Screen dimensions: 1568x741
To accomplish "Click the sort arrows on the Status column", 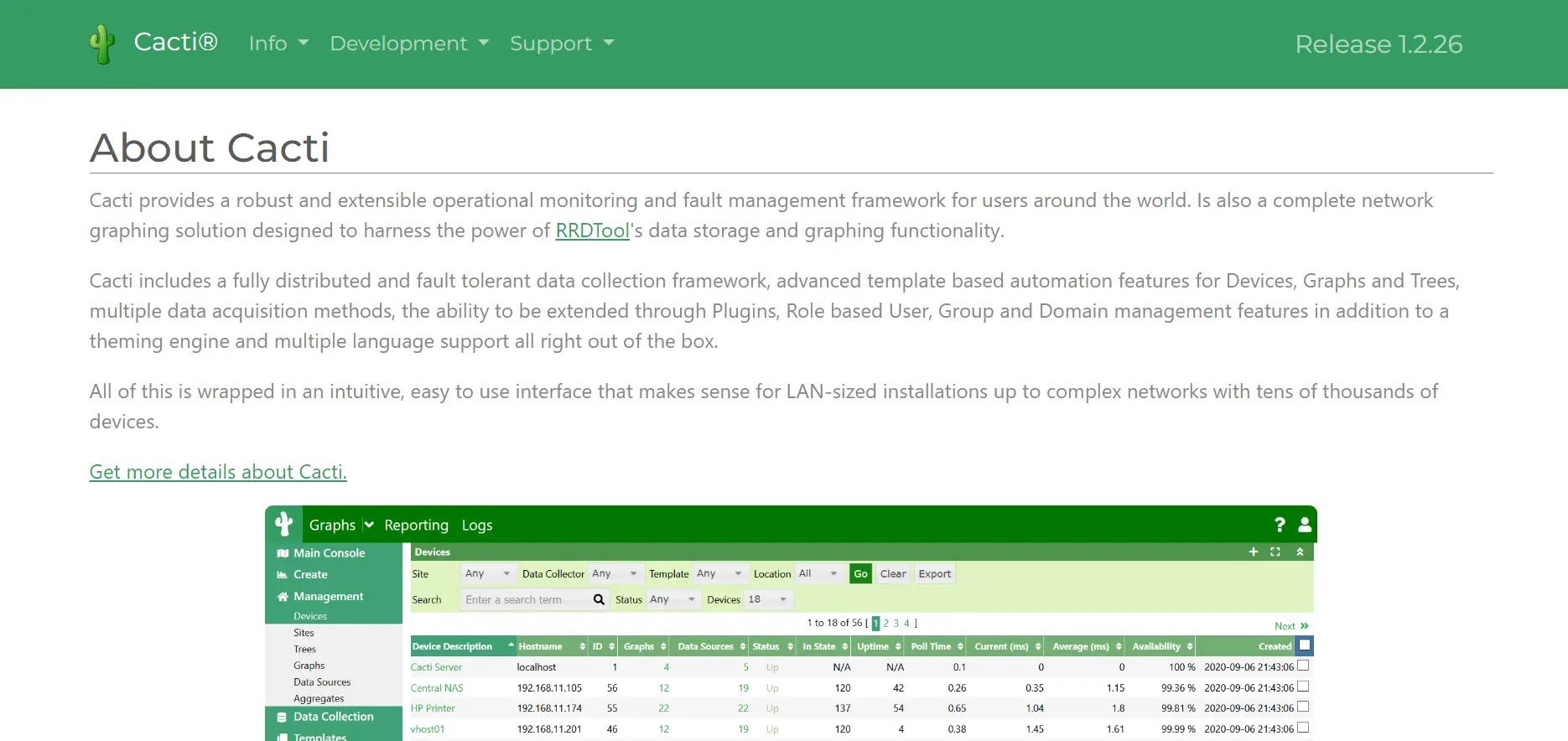I will pyautogui.click(x=790, y=646).
